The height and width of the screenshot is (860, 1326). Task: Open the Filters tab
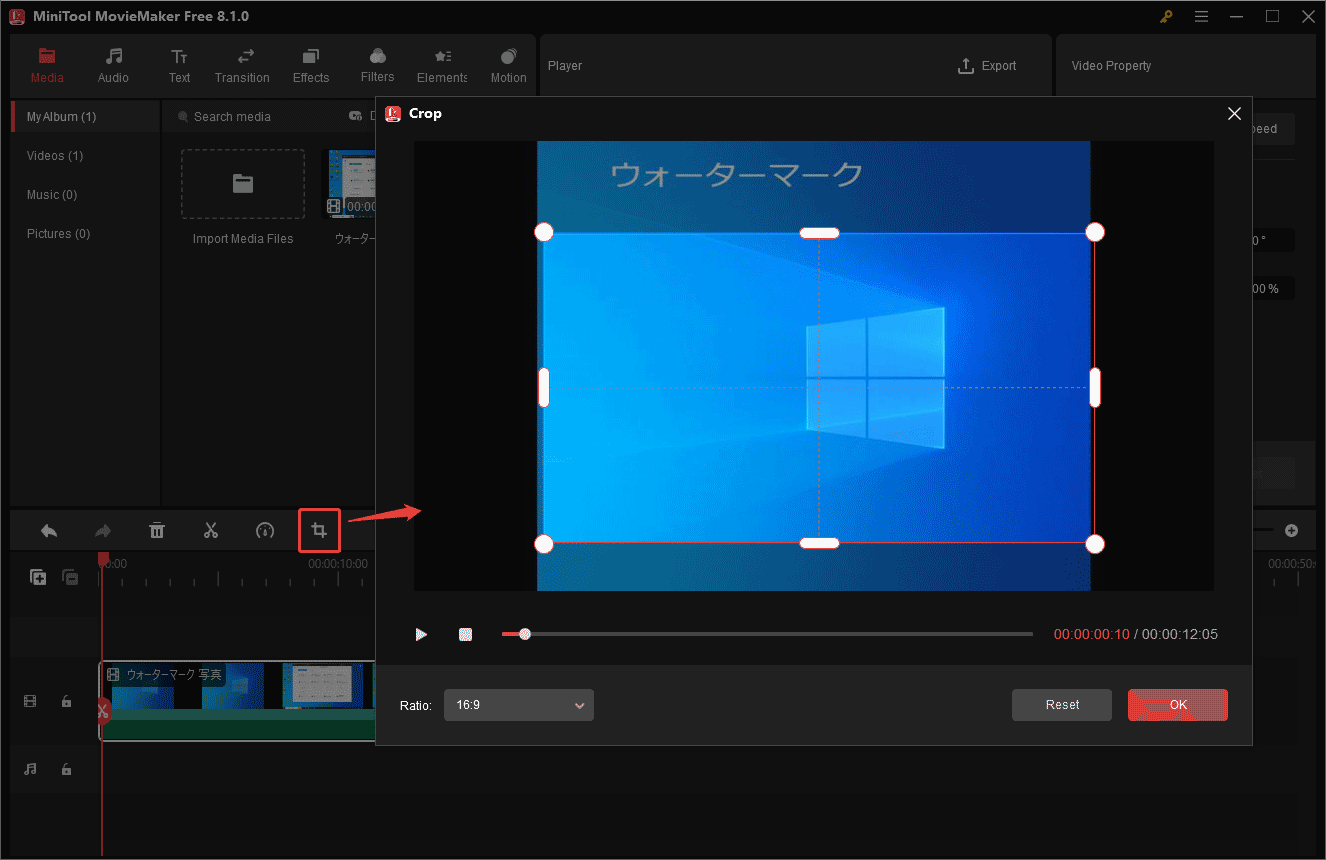377,66
